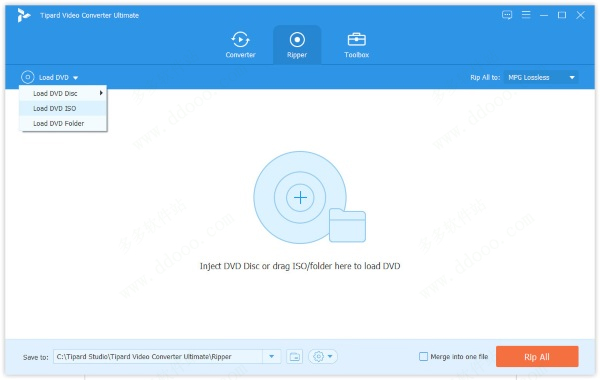The width and height of the screenshot is (600, 380).
Task: Click the Tipard logo icon
Action: pyautogui.click(x=23, y=15)
